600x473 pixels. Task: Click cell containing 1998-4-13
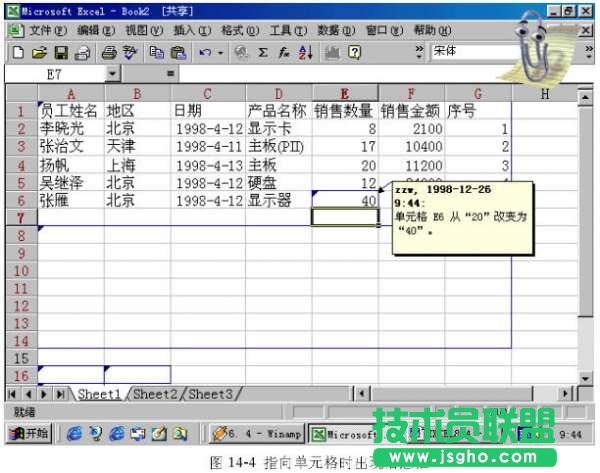[208, 165]
